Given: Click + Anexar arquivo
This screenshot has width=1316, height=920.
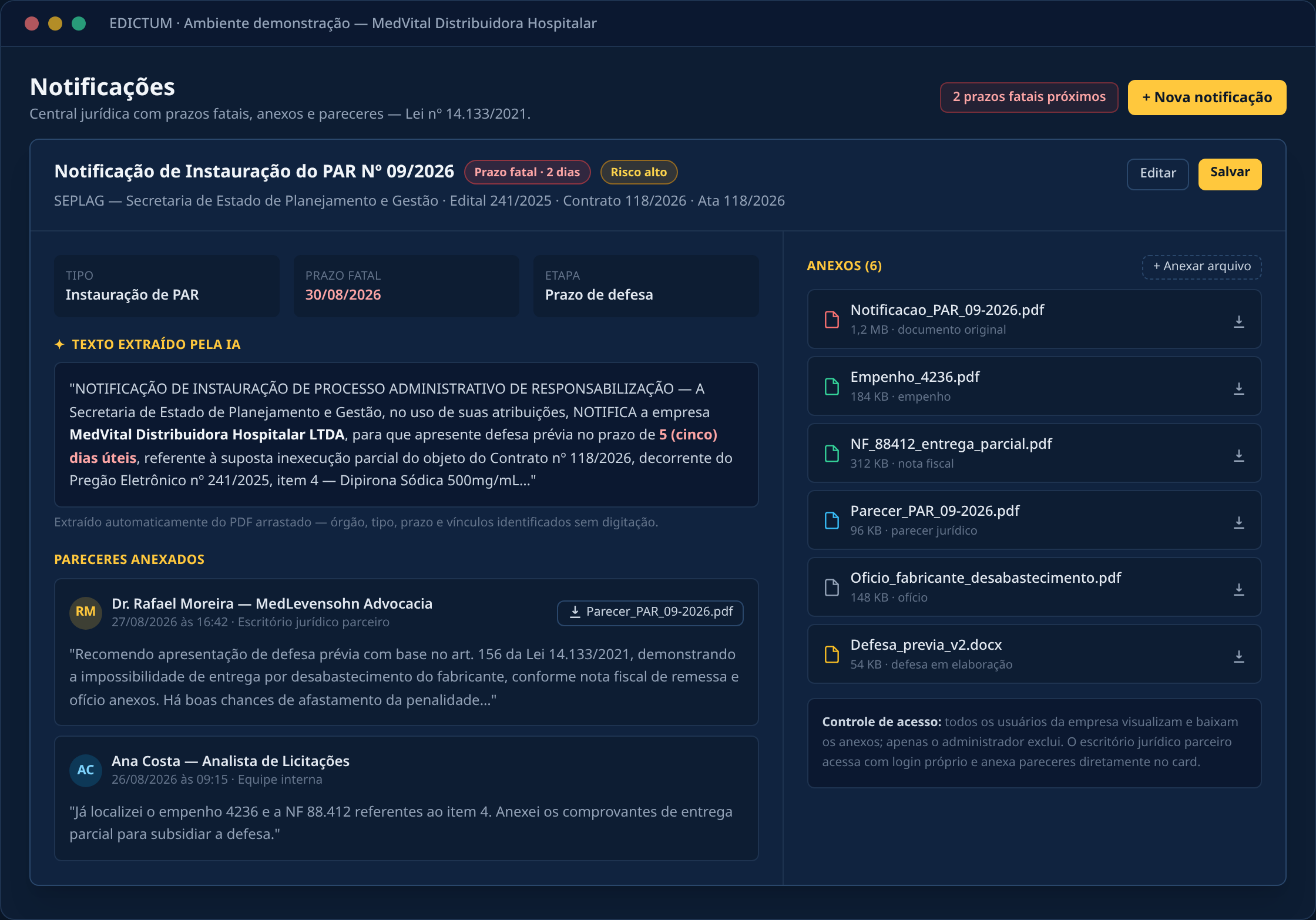Looking at the screenshot, I should tap(1201, 266).
